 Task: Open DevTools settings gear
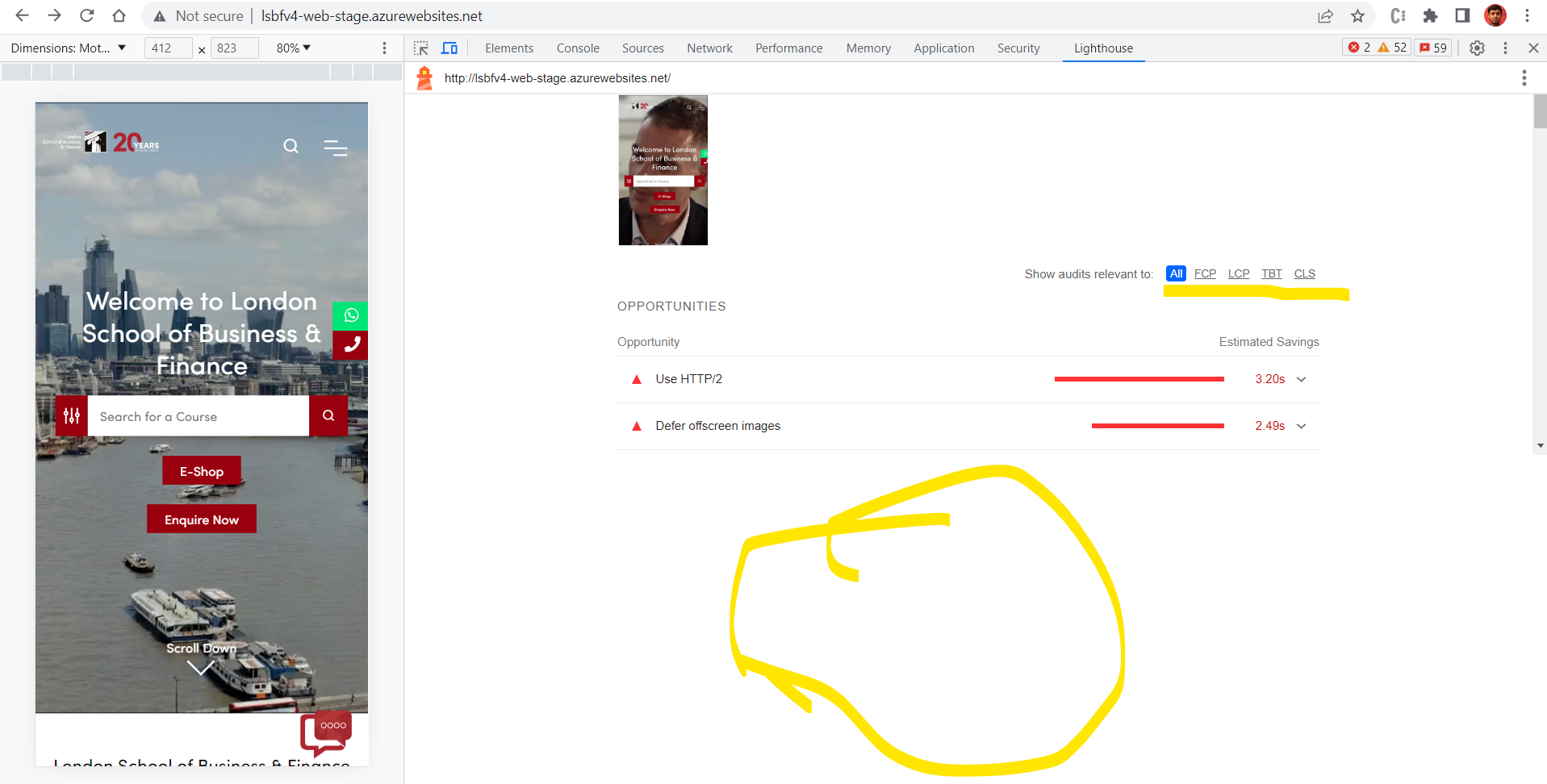pyautogui.click(x=1477, y=48)
